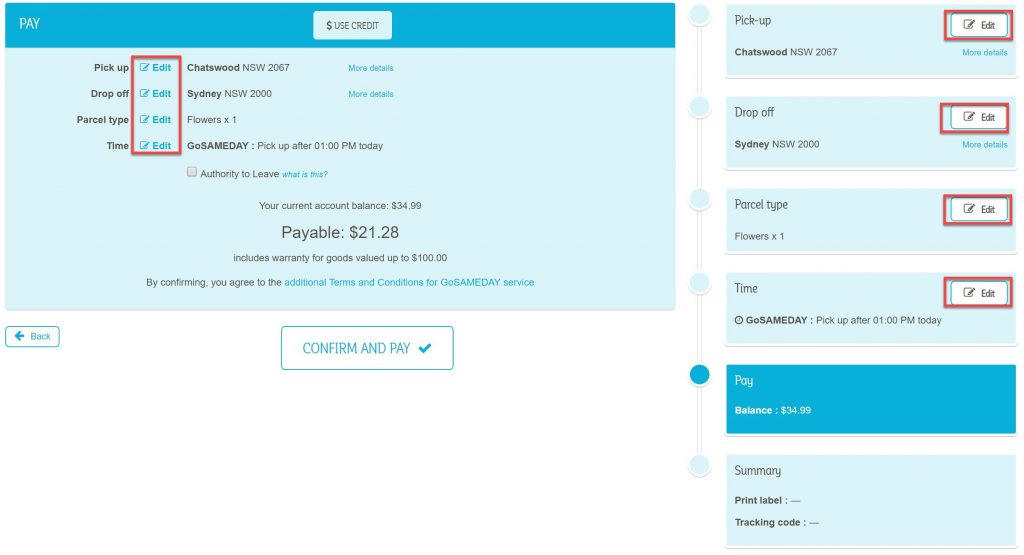Click Confirm and Pay

click(367, 348)
